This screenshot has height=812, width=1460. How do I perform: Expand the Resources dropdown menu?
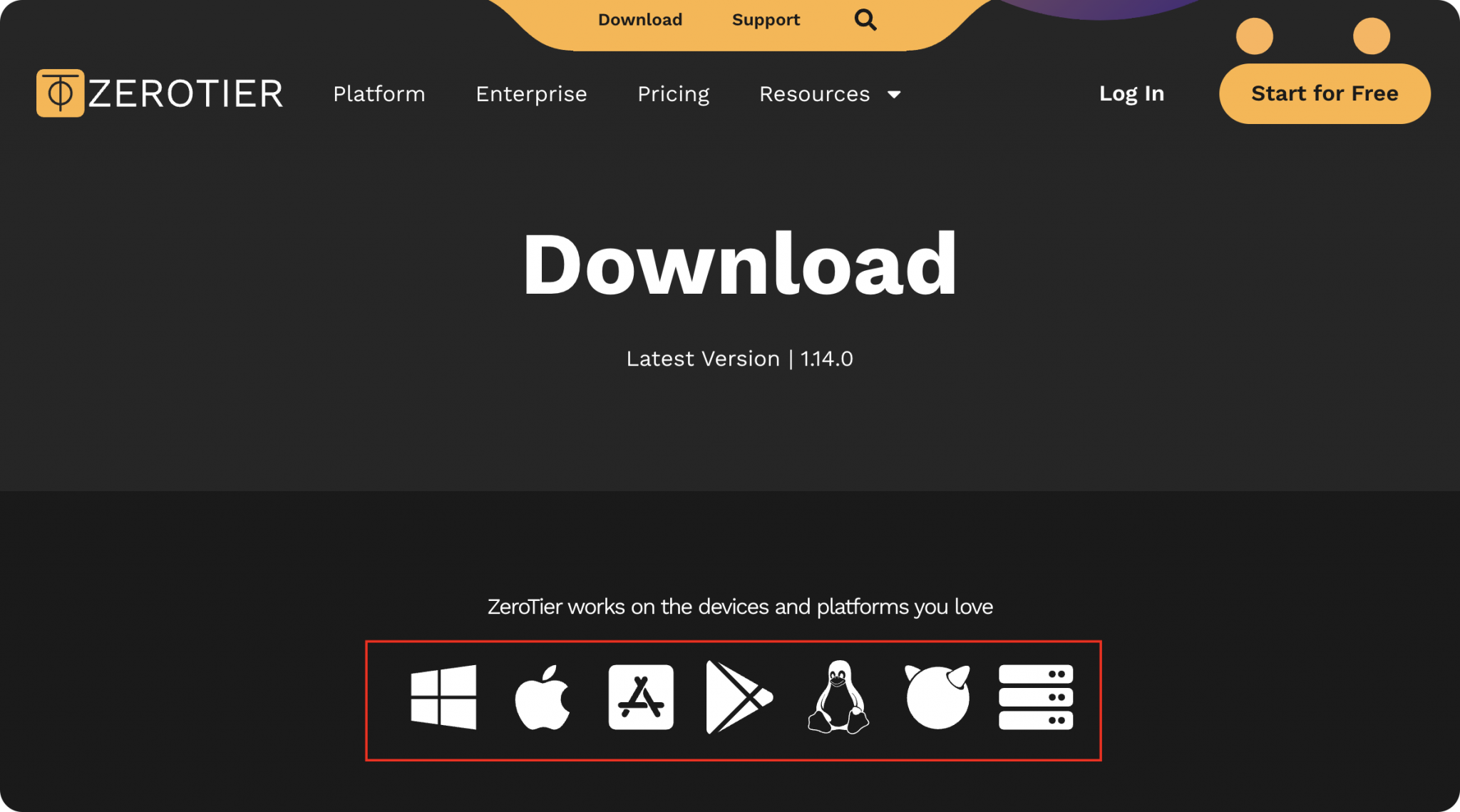(x=814, y=93)
